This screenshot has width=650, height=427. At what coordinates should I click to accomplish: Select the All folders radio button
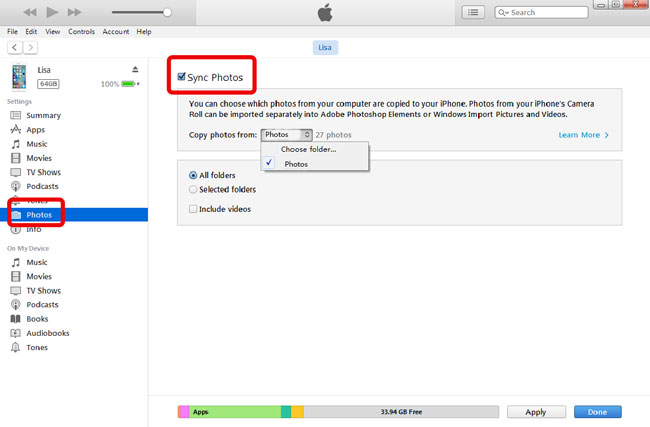click(193, 175)
